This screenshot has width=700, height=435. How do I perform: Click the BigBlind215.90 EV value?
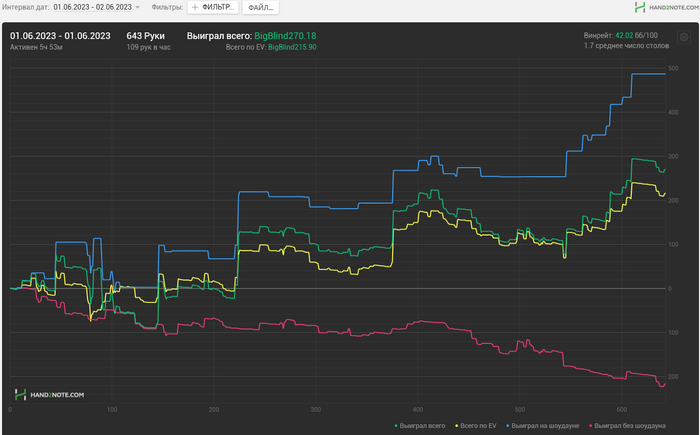click(x=292, y=47)
